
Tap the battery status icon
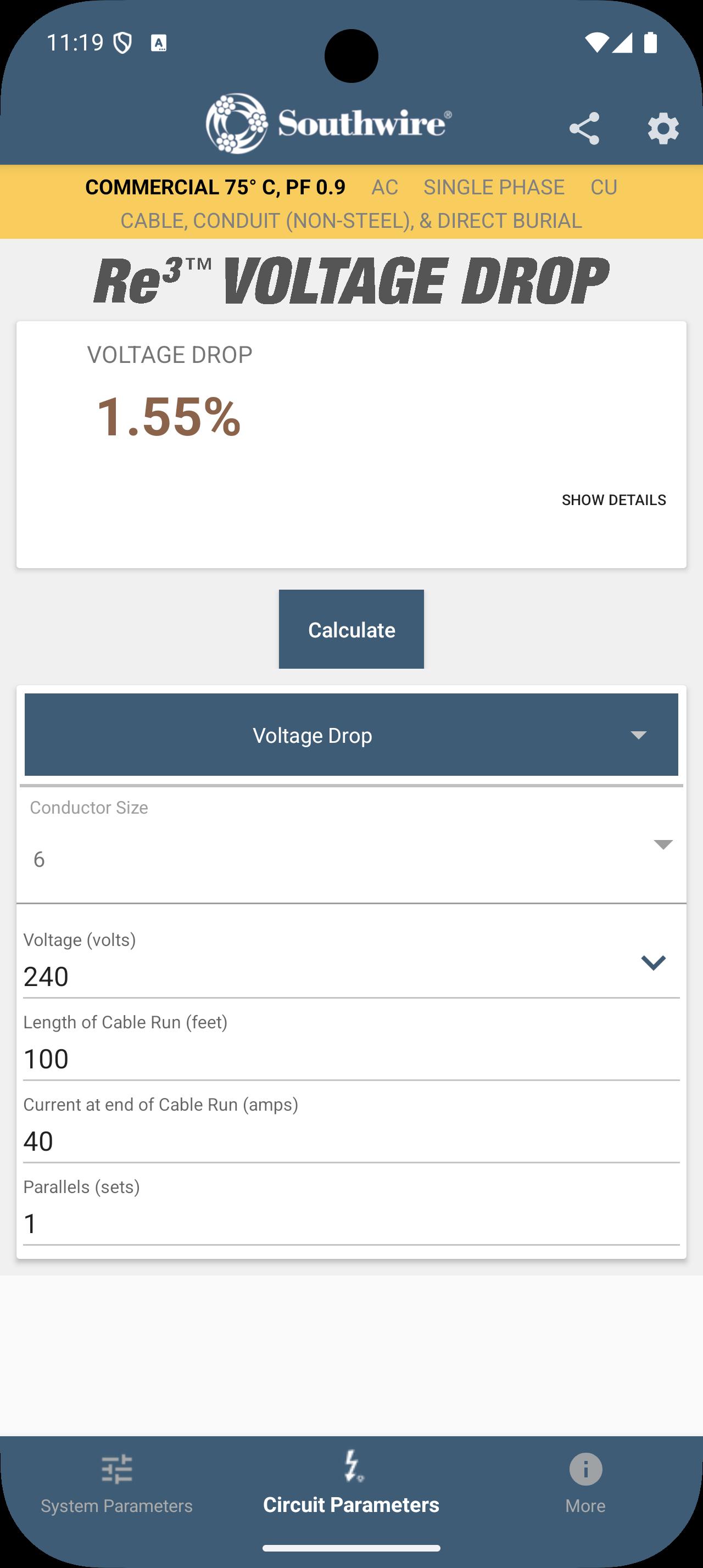(x=650, y=43)
